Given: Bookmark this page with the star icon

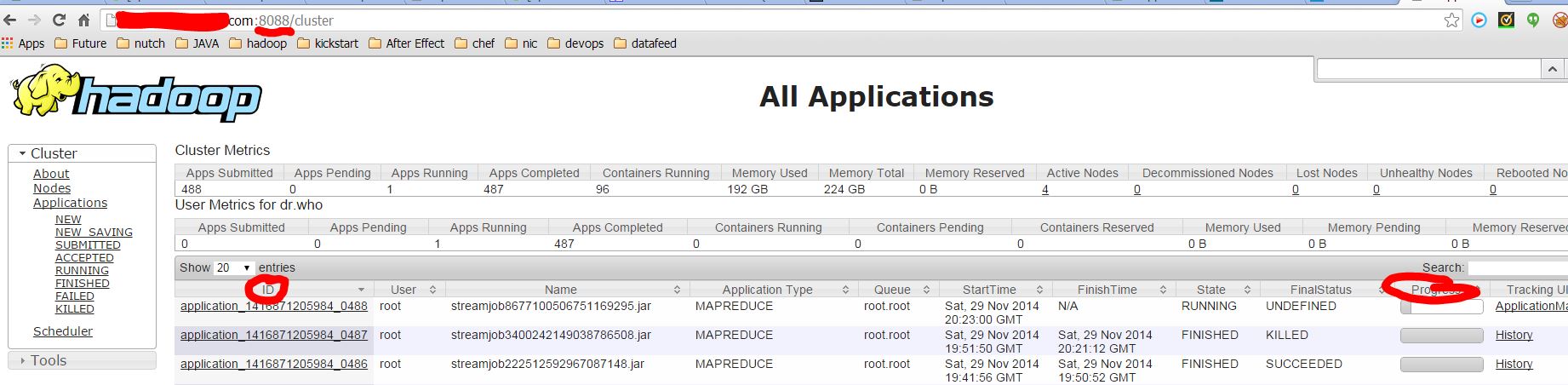Looking at the screenshot, I should coord(1451,20).
